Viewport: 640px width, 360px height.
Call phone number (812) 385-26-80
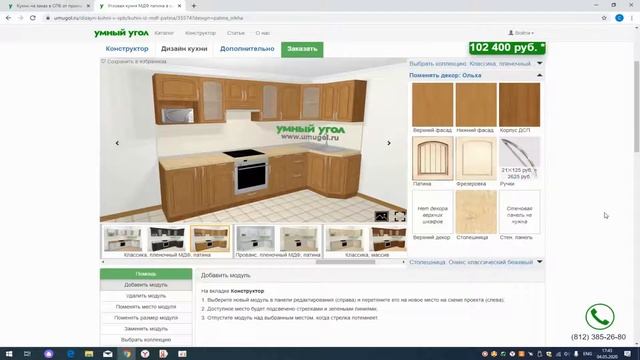(x=598, y=337)
